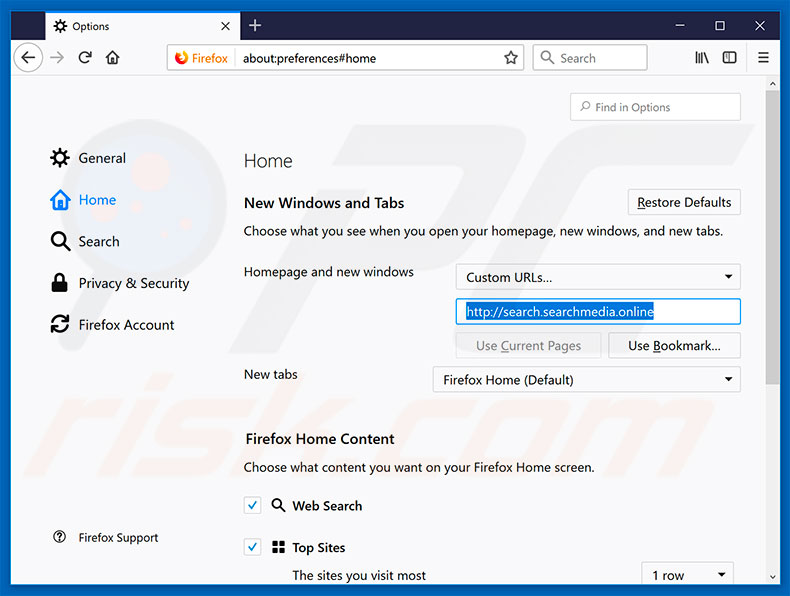Click the vertical scrollbar thumb
The width and height of the screenshot is (790, 596).
[x=772, y=237]
